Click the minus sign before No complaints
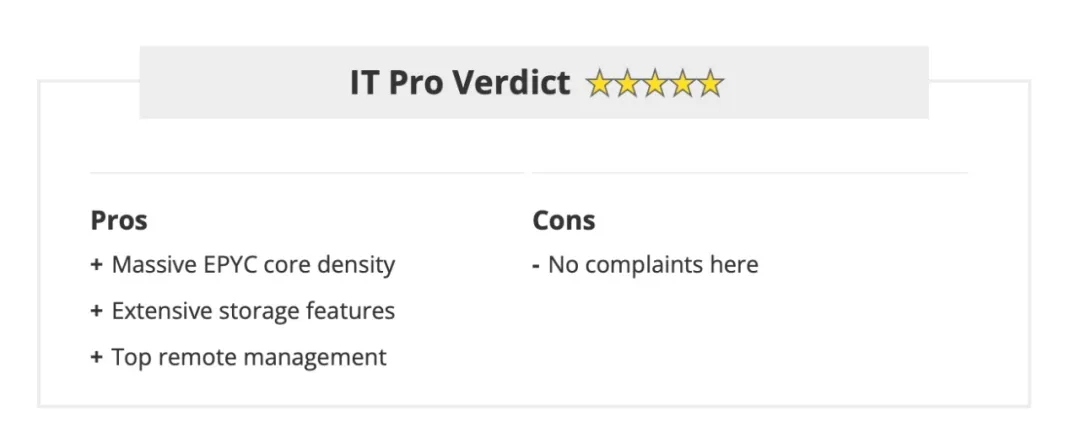 point(536,266)
